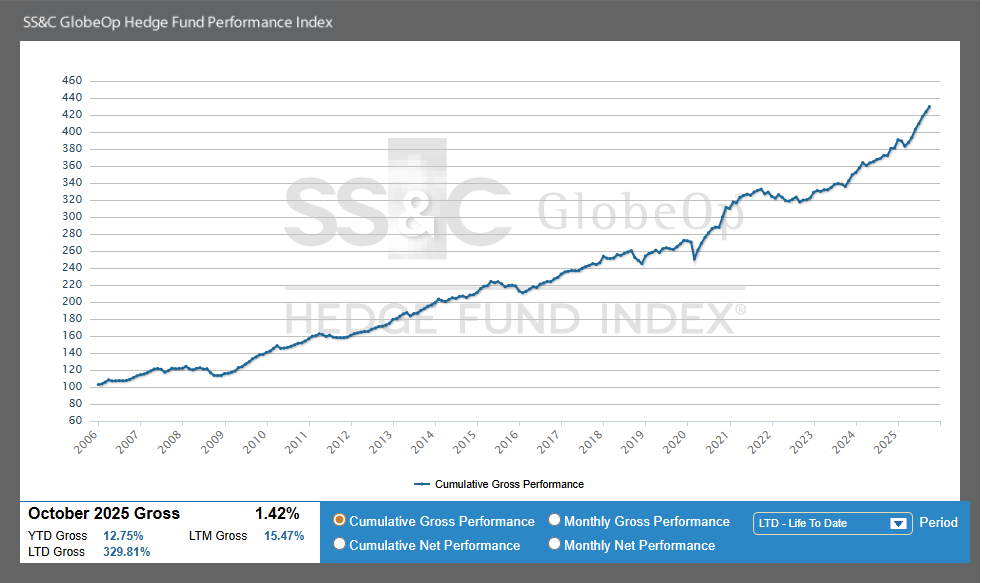Screen dimensions: 982x583
Task: Click the SS&C GlobeOp Hedge Fund Performance Index title
Action: [x=178, y=21]
